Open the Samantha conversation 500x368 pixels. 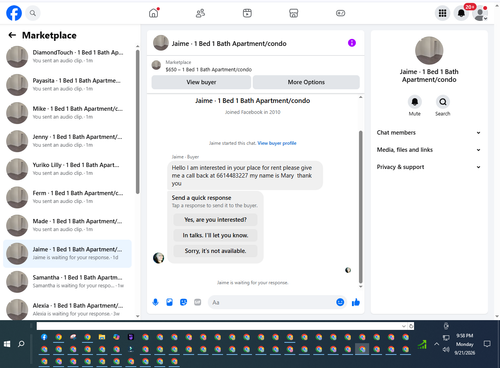[68, 282]
